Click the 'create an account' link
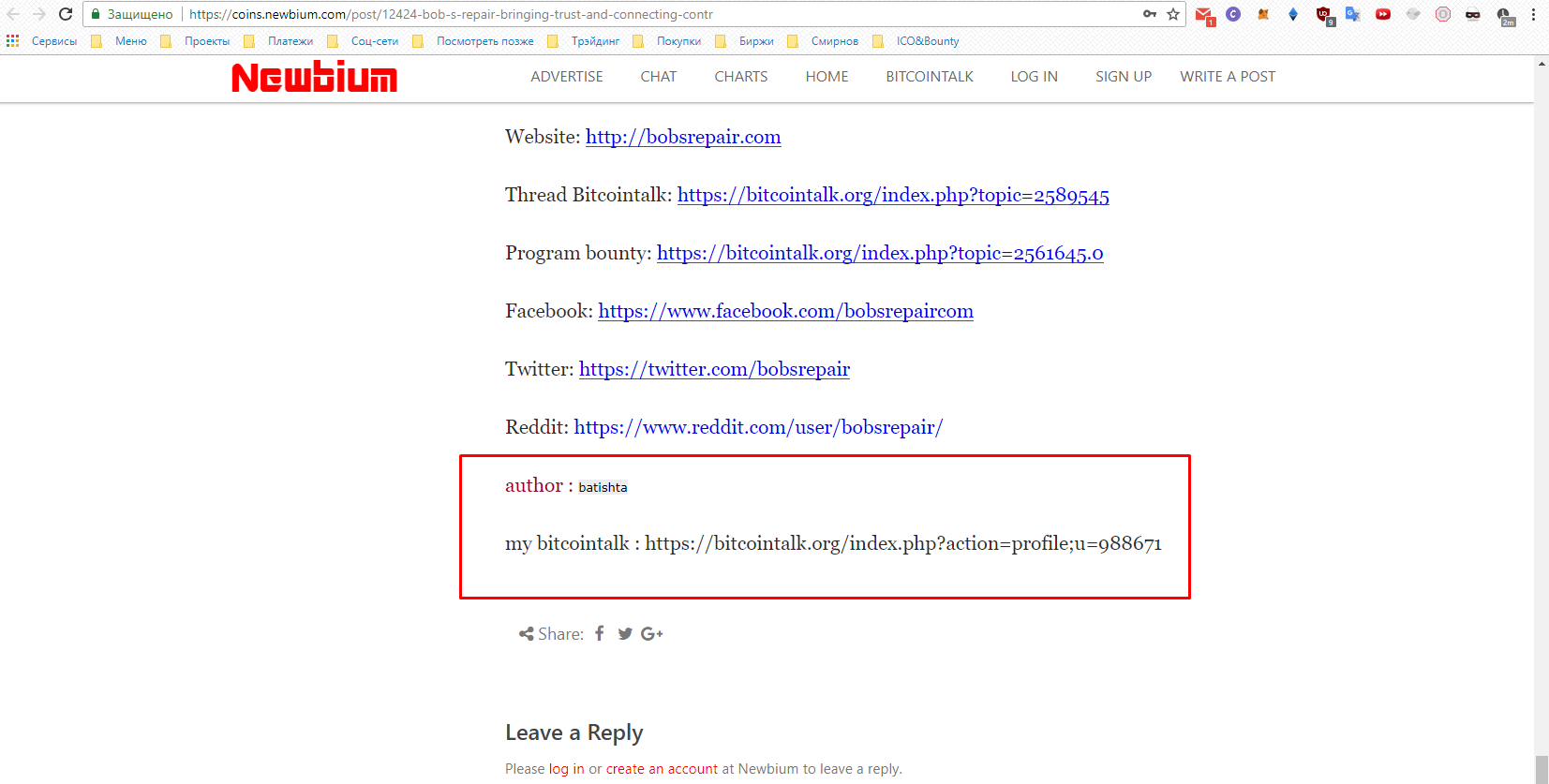 662,769
